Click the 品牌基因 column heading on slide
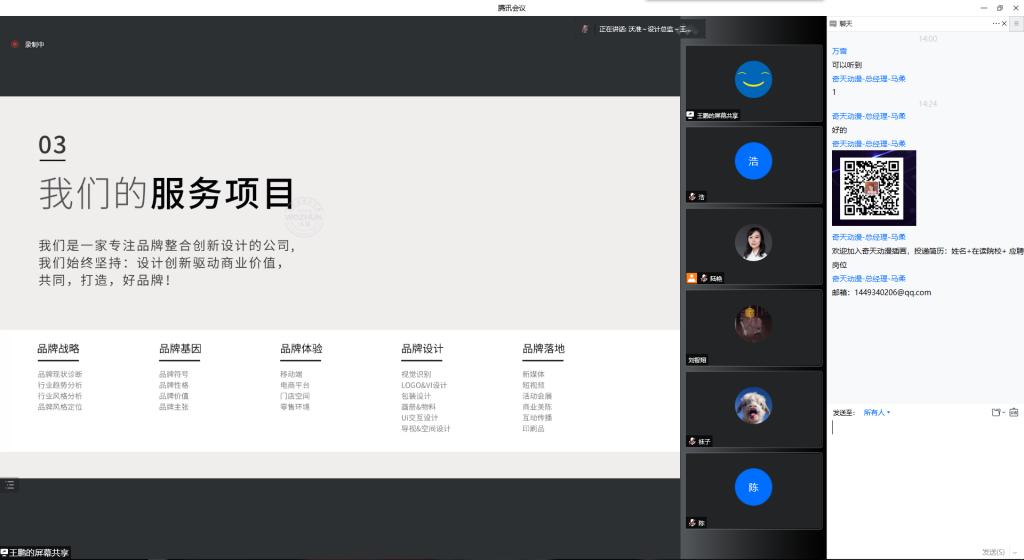 pyautogui.click(x=180, y=349)
